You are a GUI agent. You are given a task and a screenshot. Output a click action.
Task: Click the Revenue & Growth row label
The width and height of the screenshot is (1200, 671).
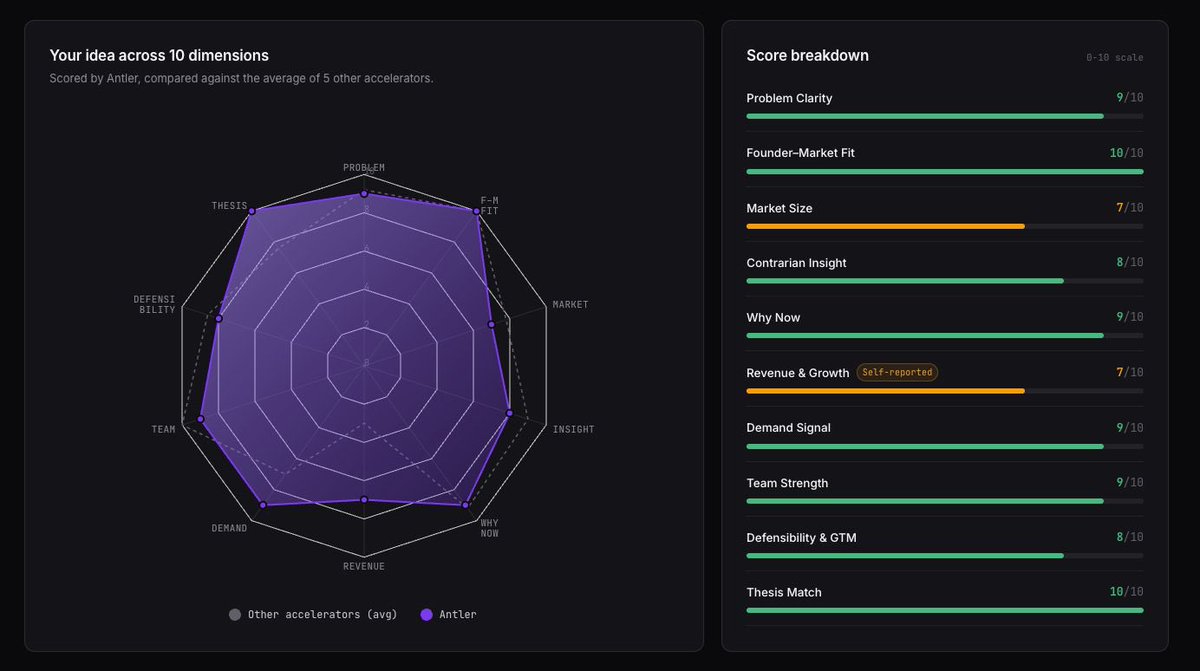click(x=798, y=373)
